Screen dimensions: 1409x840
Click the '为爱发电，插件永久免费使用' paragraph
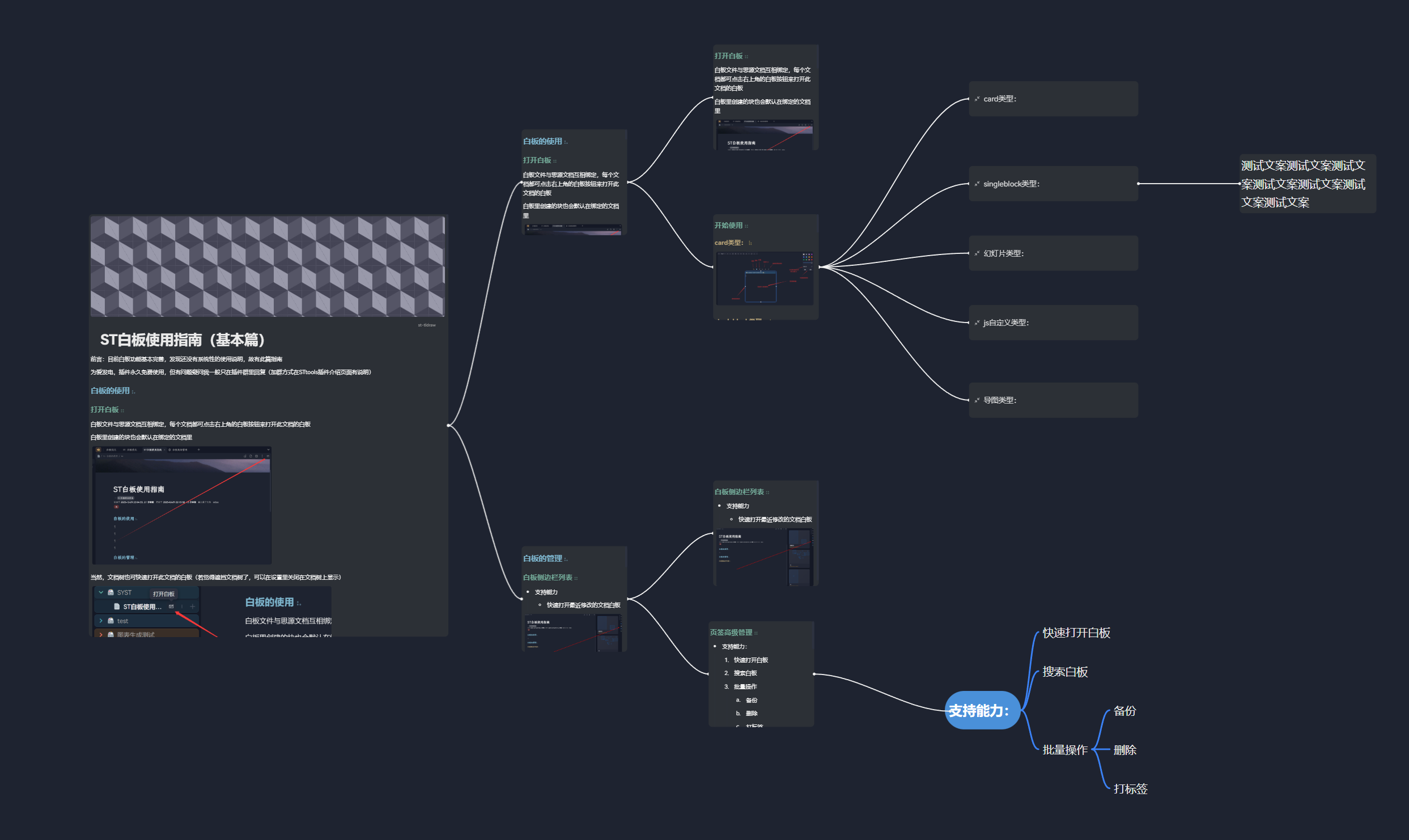click(231, 372)
